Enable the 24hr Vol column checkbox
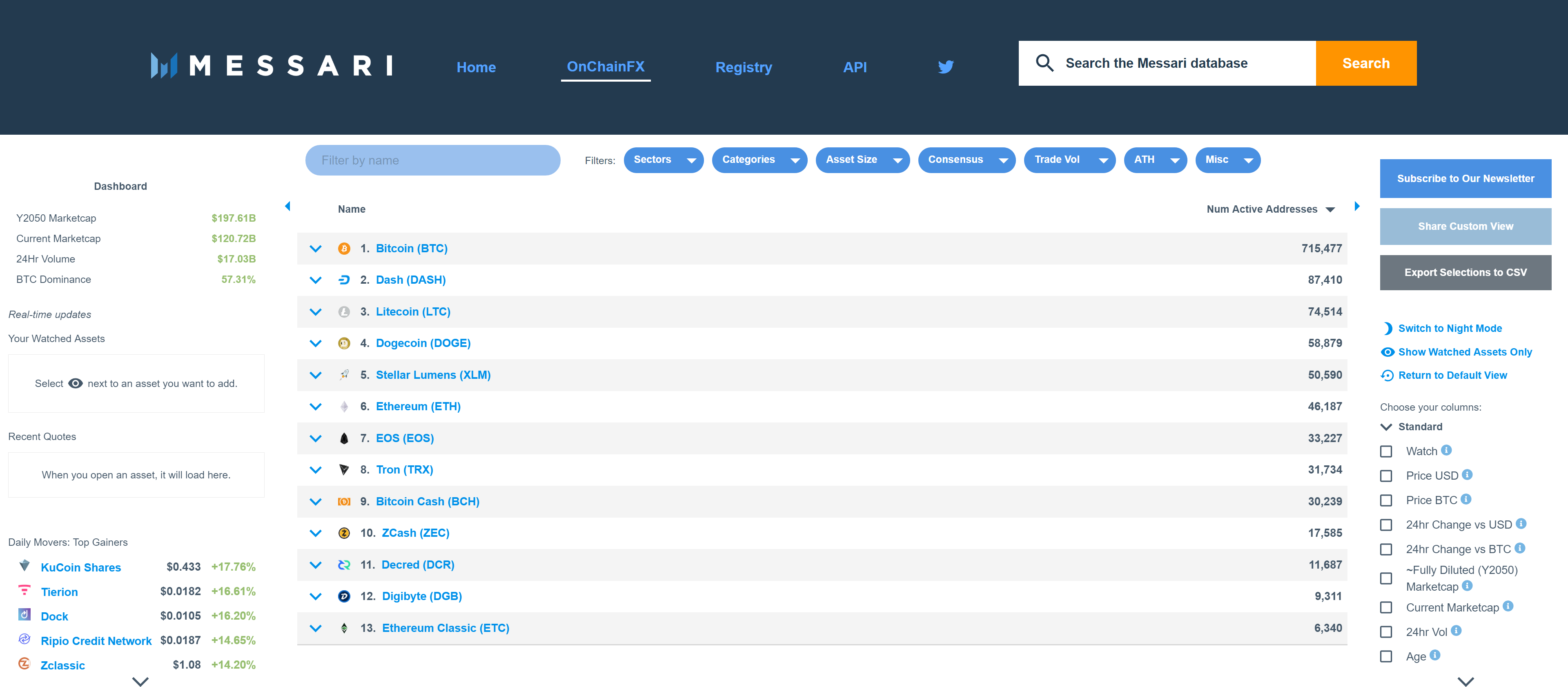The height and width of the screenshot is (687, 1568). click(x=1387, y=631)
